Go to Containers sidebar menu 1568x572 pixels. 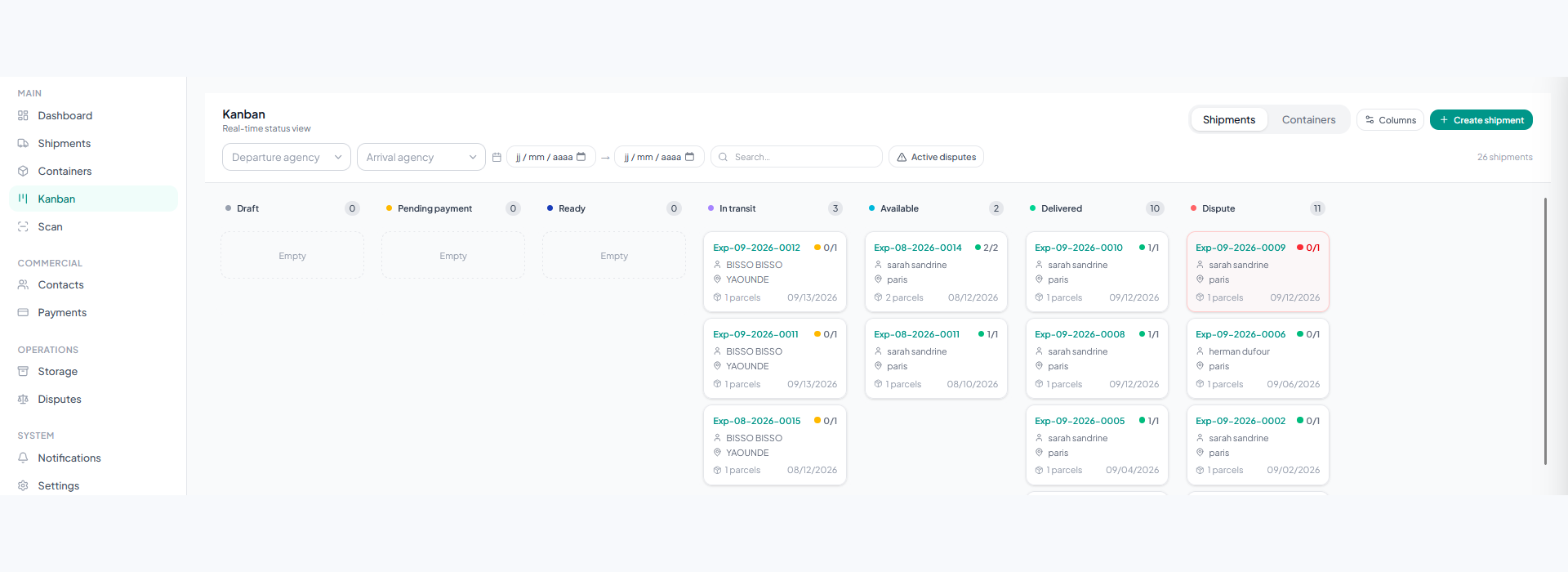click(x=93, y=171)
